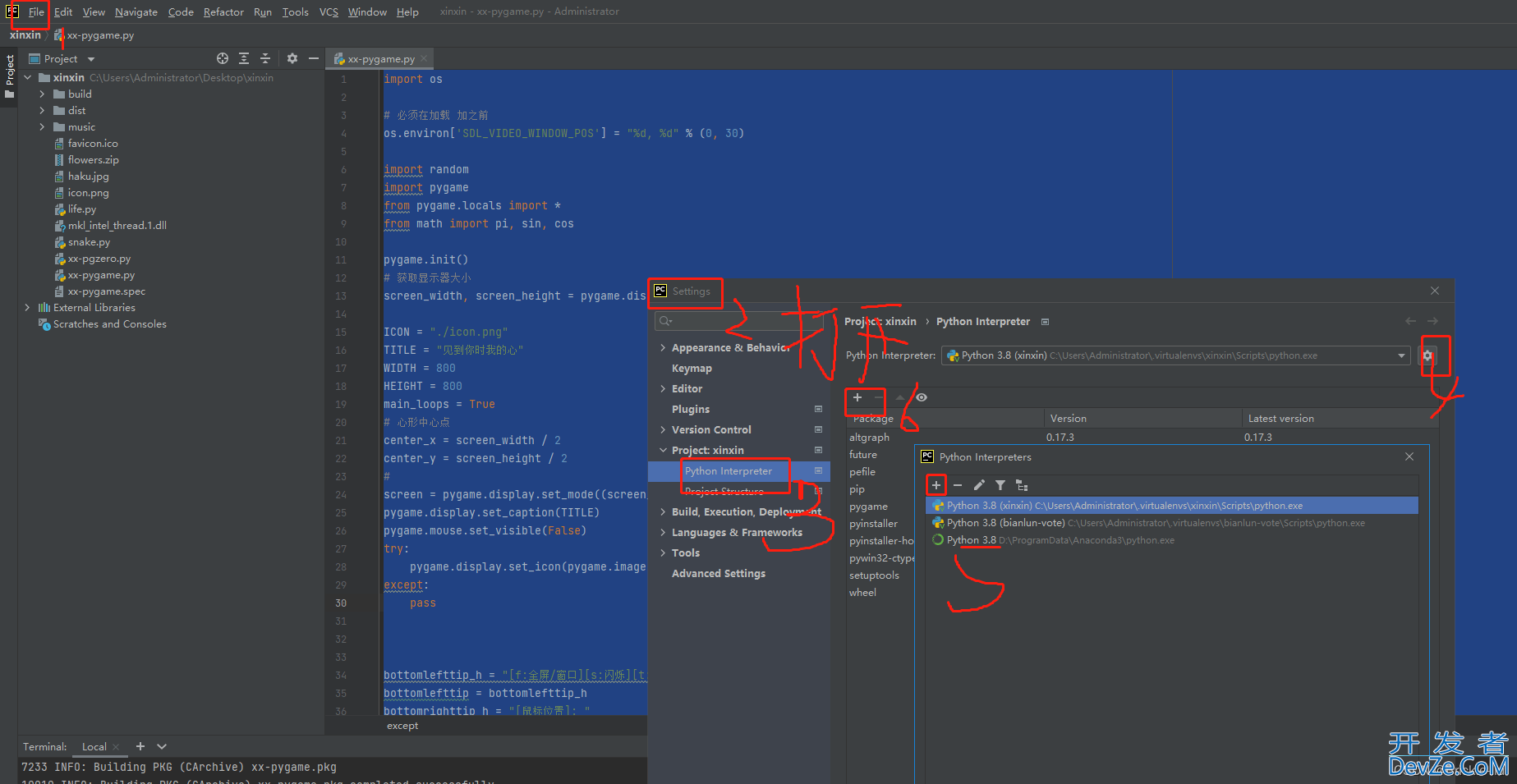Sort packages by Latest version column
Viewport: 1517px width, 784px height.
[x=1280, y=419]
